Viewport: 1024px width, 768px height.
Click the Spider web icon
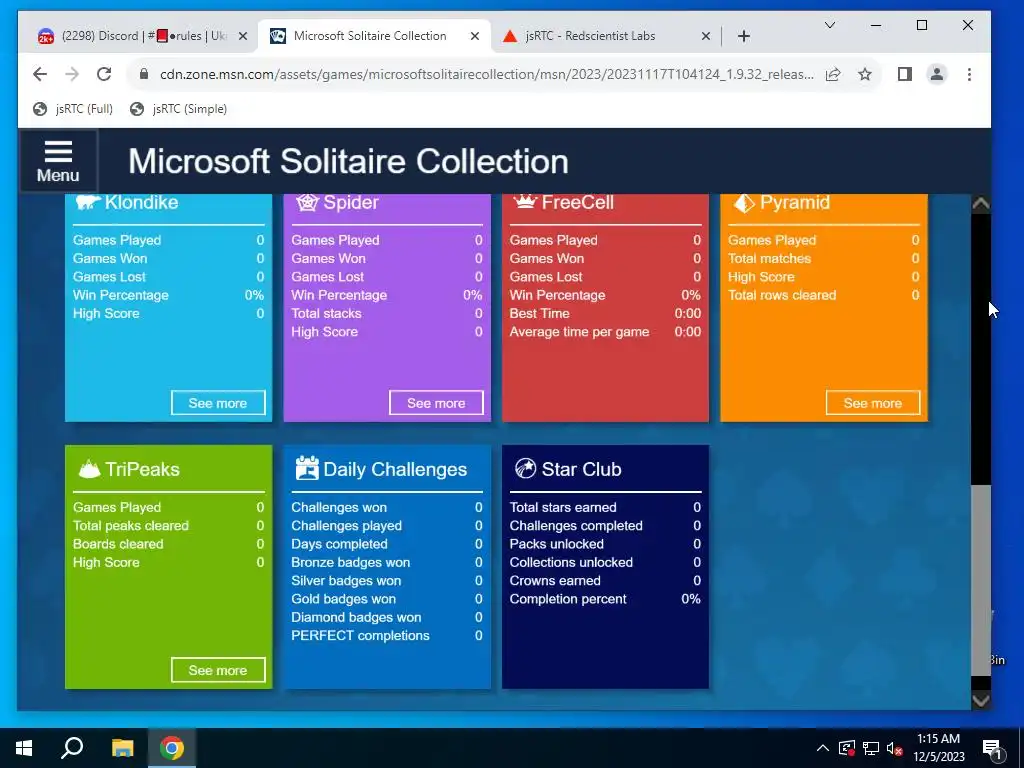tap(306, 202)
